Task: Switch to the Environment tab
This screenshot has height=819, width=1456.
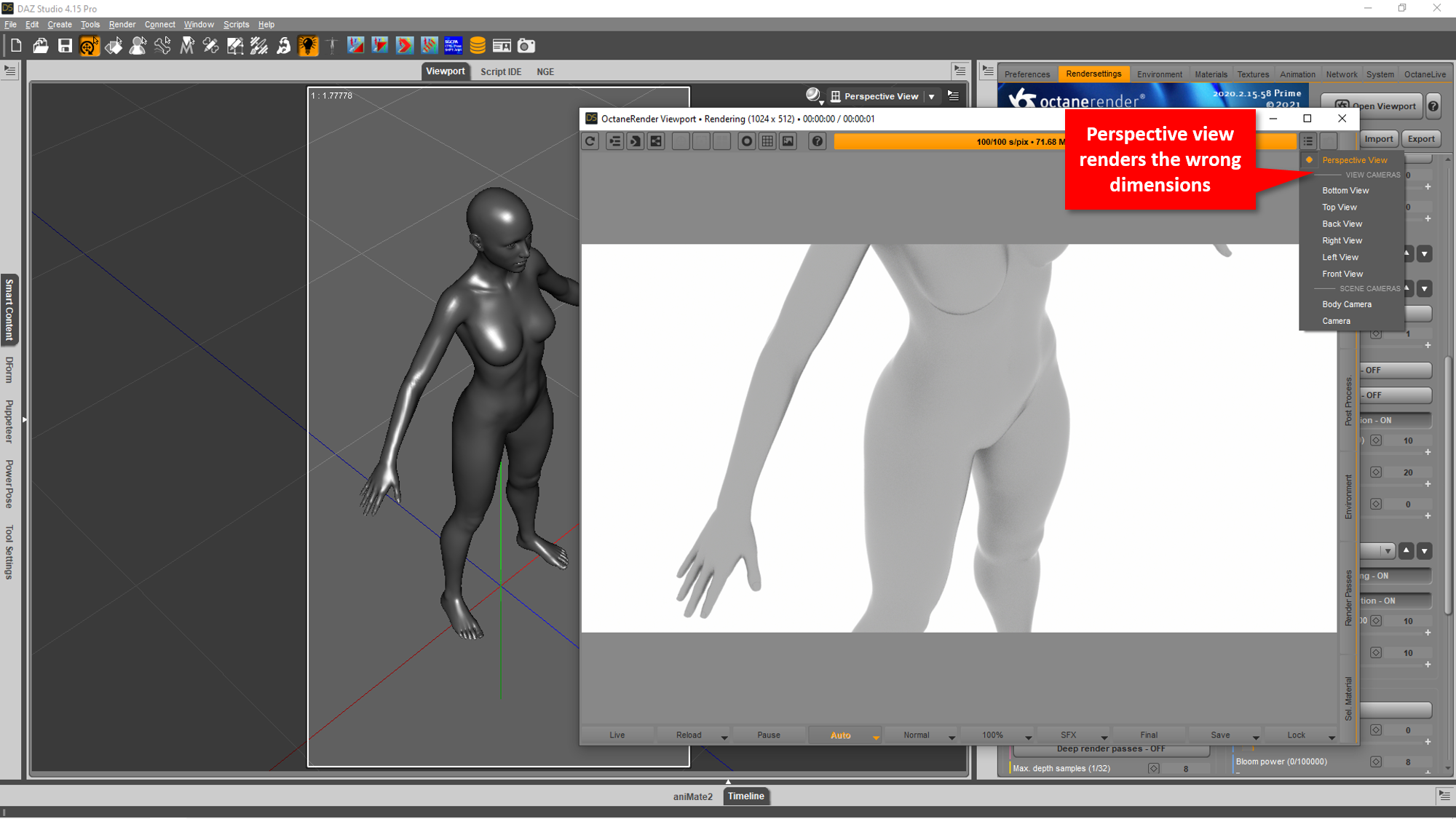Action: (1159, 74)
